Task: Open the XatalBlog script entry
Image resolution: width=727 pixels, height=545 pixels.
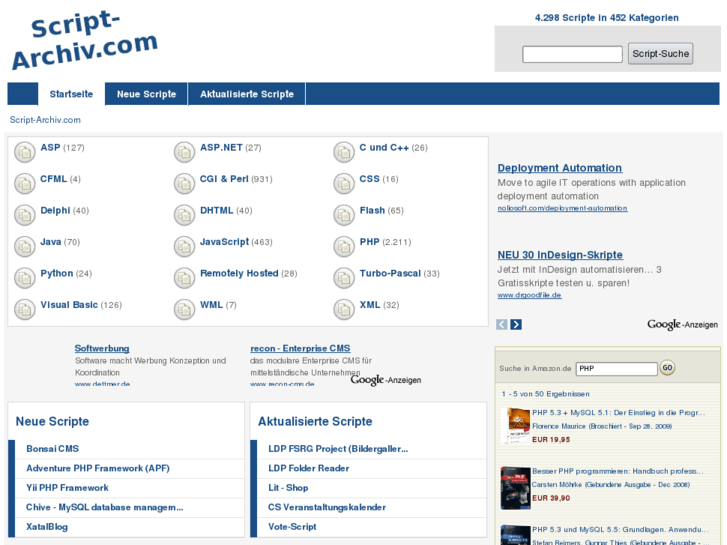Action: tap(47, 527)
